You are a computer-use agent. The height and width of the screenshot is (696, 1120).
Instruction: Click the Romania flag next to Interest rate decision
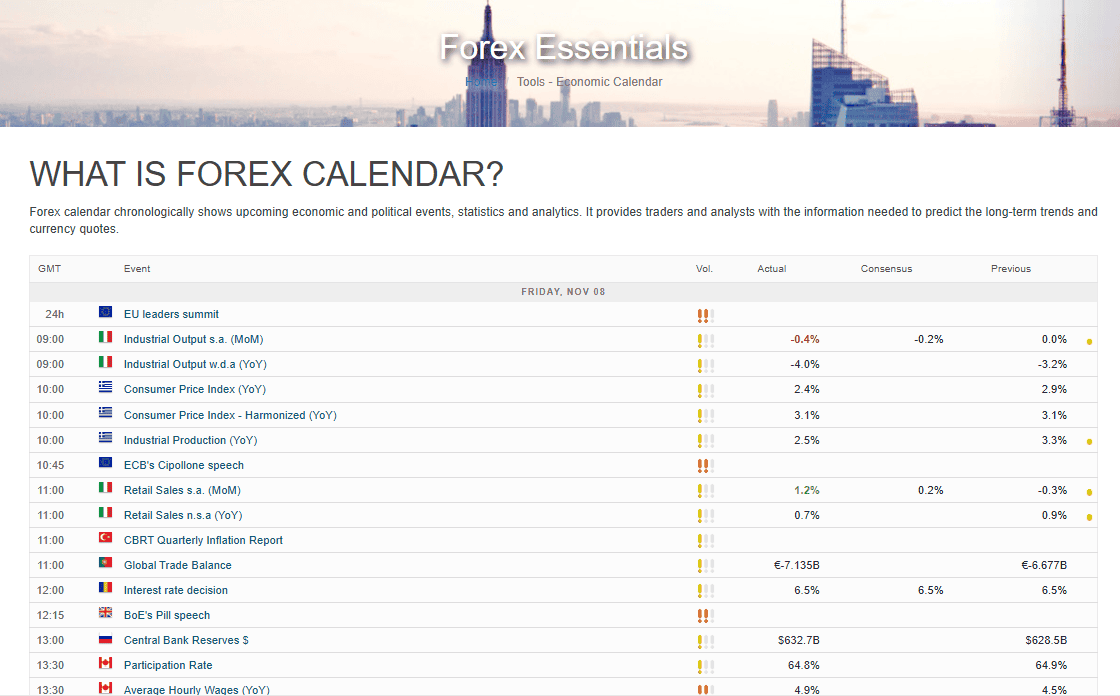pos(105,589)
